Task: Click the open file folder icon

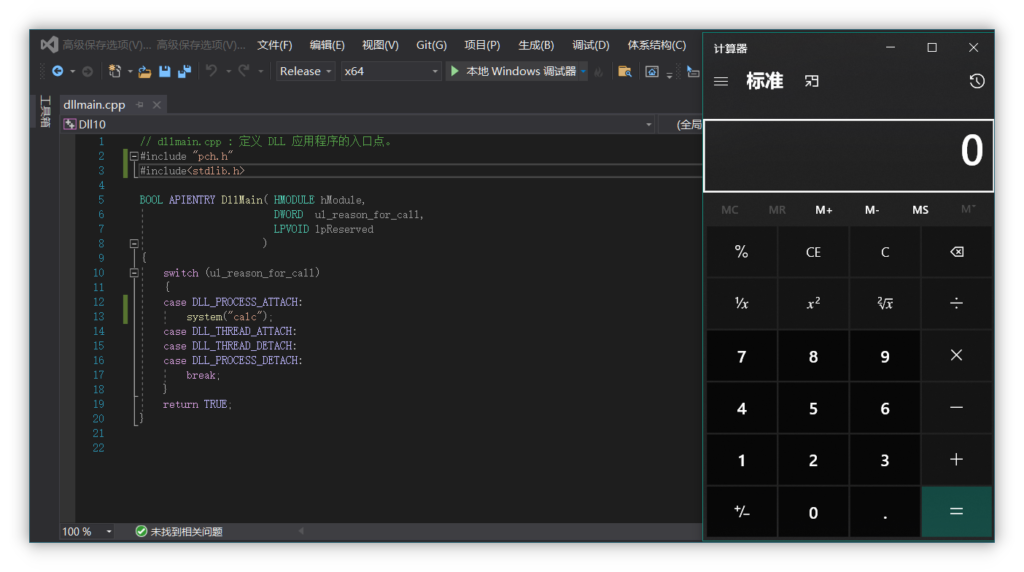Action: [145, 71]
